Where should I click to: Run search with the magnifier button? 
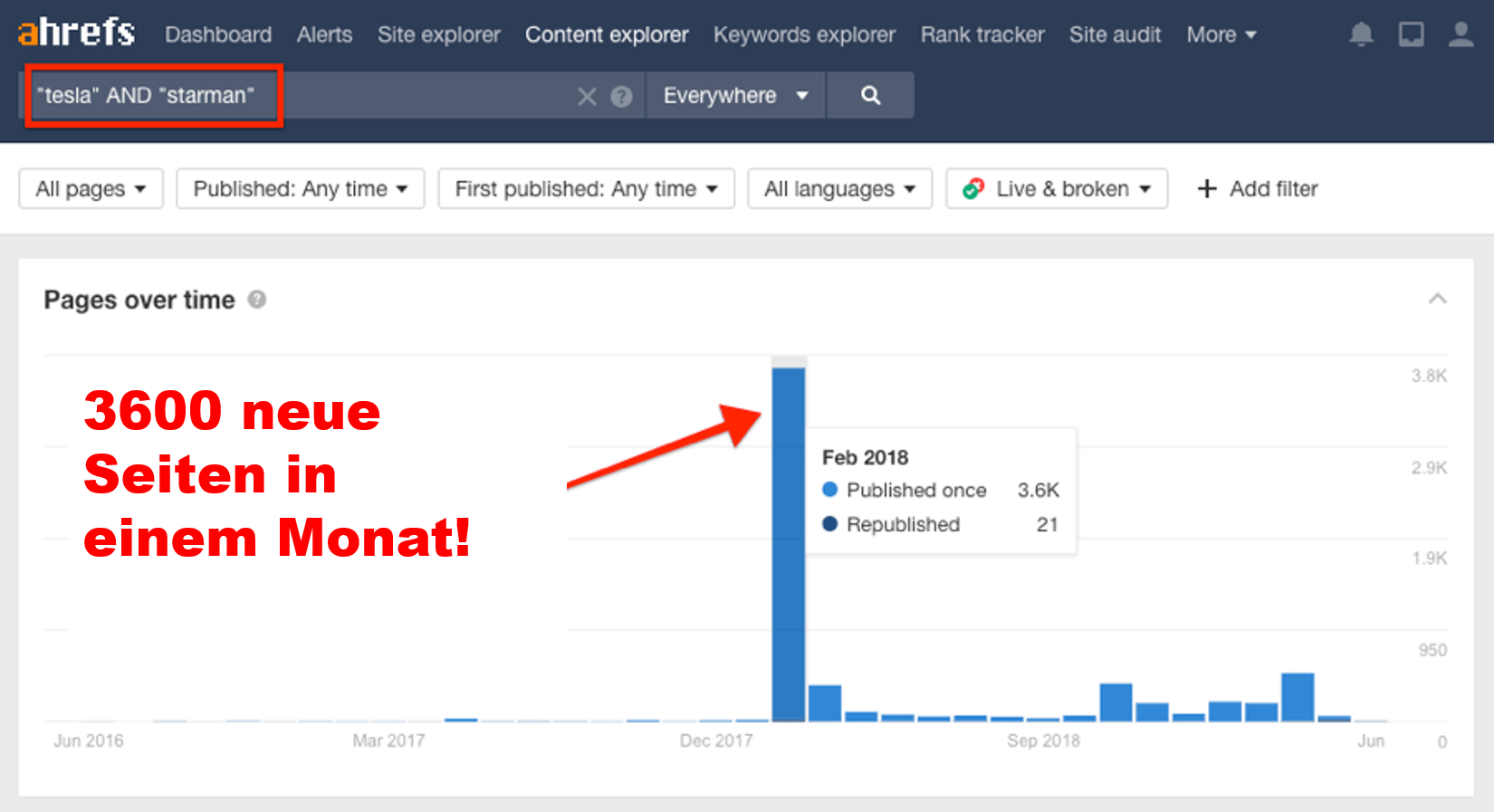coord(870,95)
